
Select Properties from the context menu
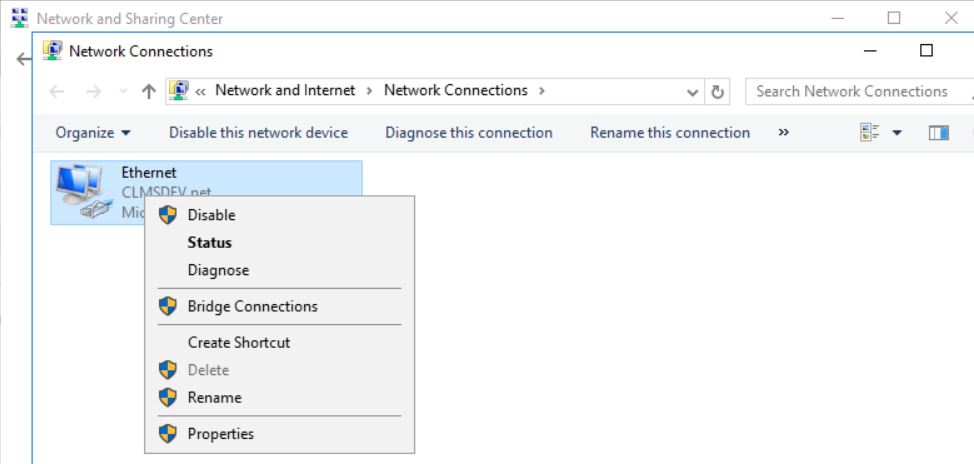click(x=220, y=434)
